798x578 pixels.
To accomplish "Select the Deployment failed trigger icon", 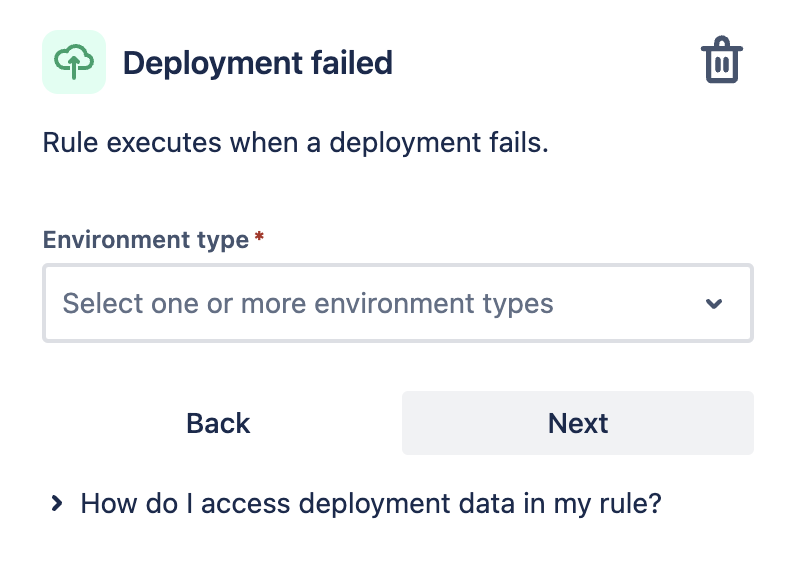I will [x=74, y=62].
